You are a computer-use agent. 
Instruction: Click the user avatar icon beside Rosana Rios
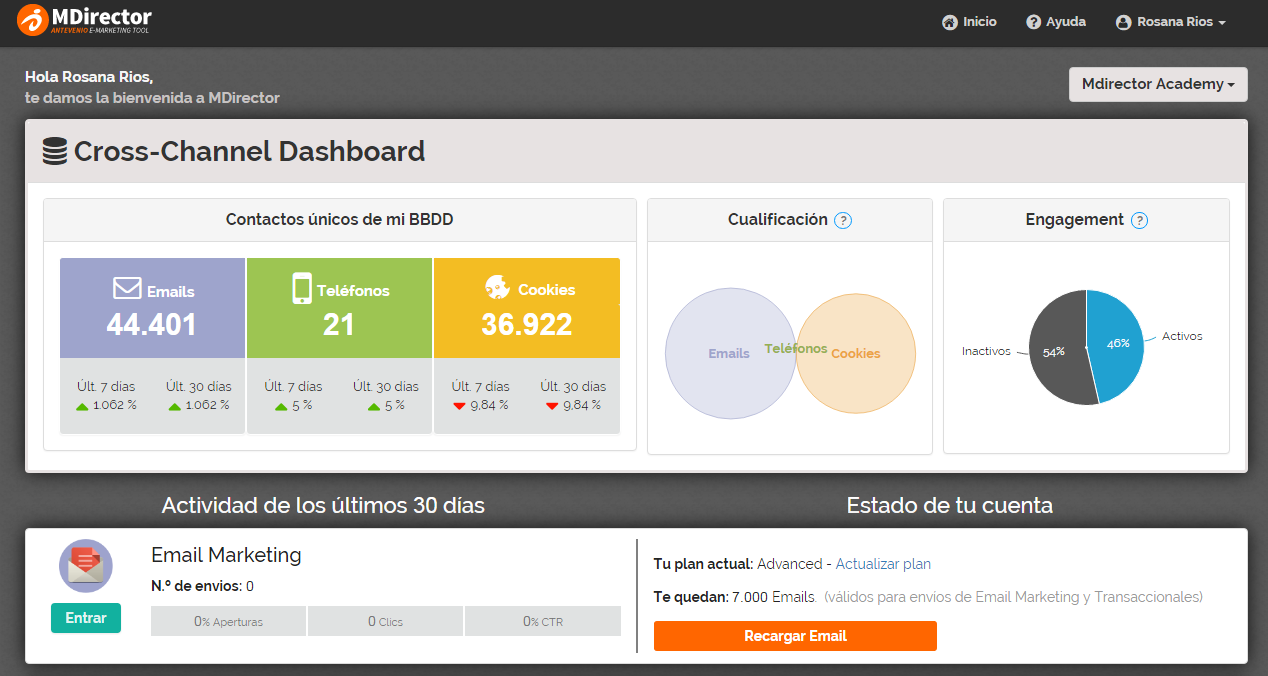click(x=1123, y=22)
